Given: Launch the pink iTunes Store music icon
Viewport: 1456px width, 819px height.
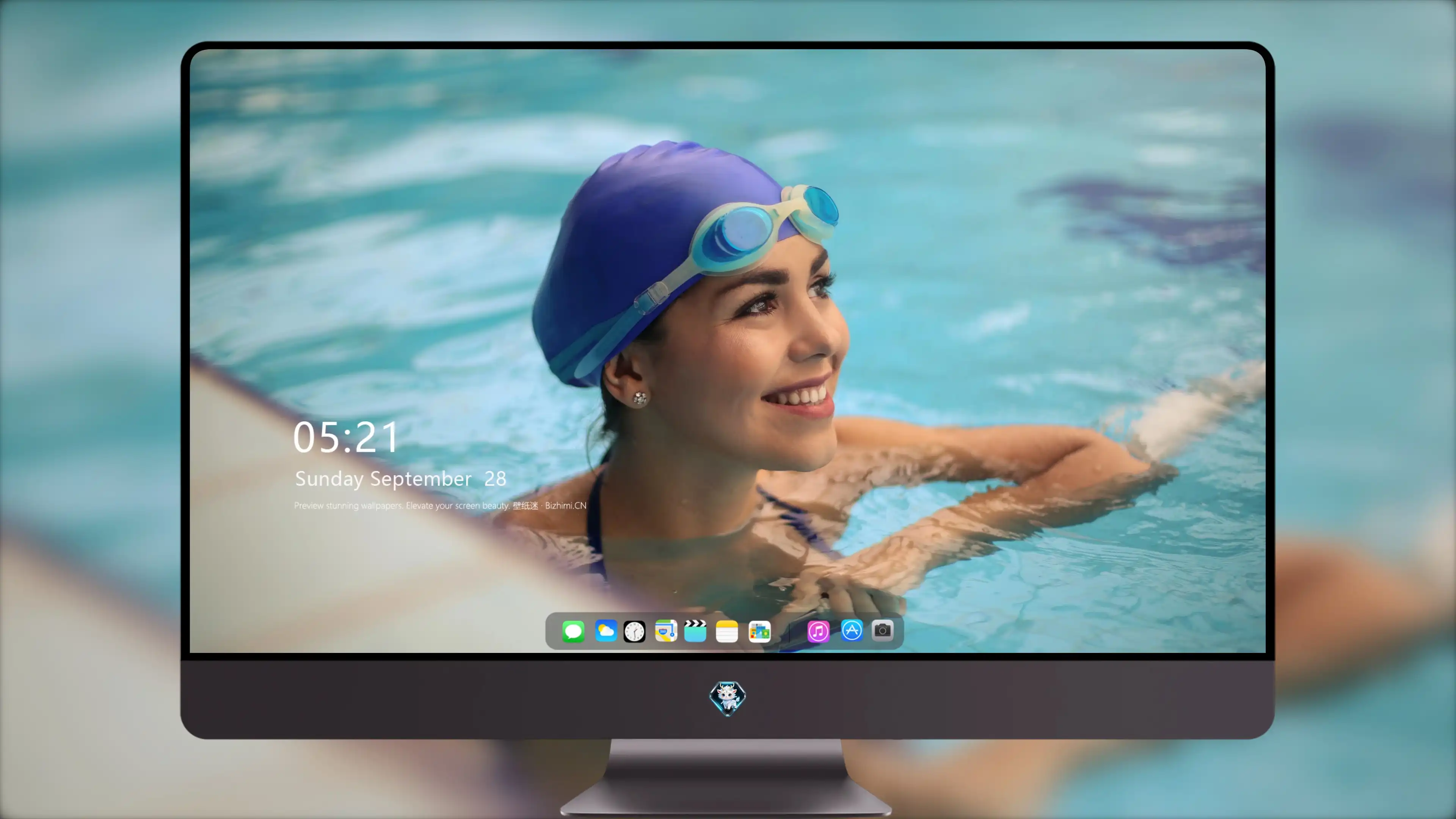Looking at the screenshot, I should coord(818,631).
